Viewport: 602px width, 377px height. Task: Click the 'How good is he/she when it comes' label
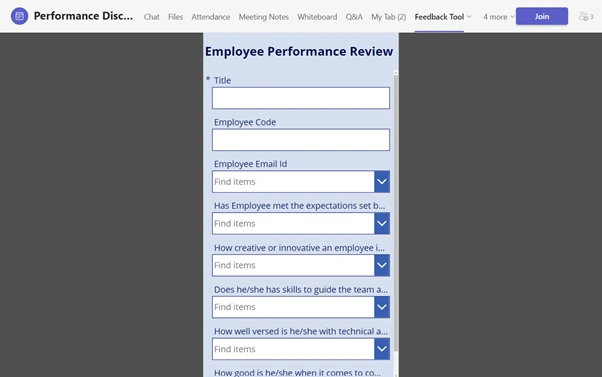(x=298, y=372)
